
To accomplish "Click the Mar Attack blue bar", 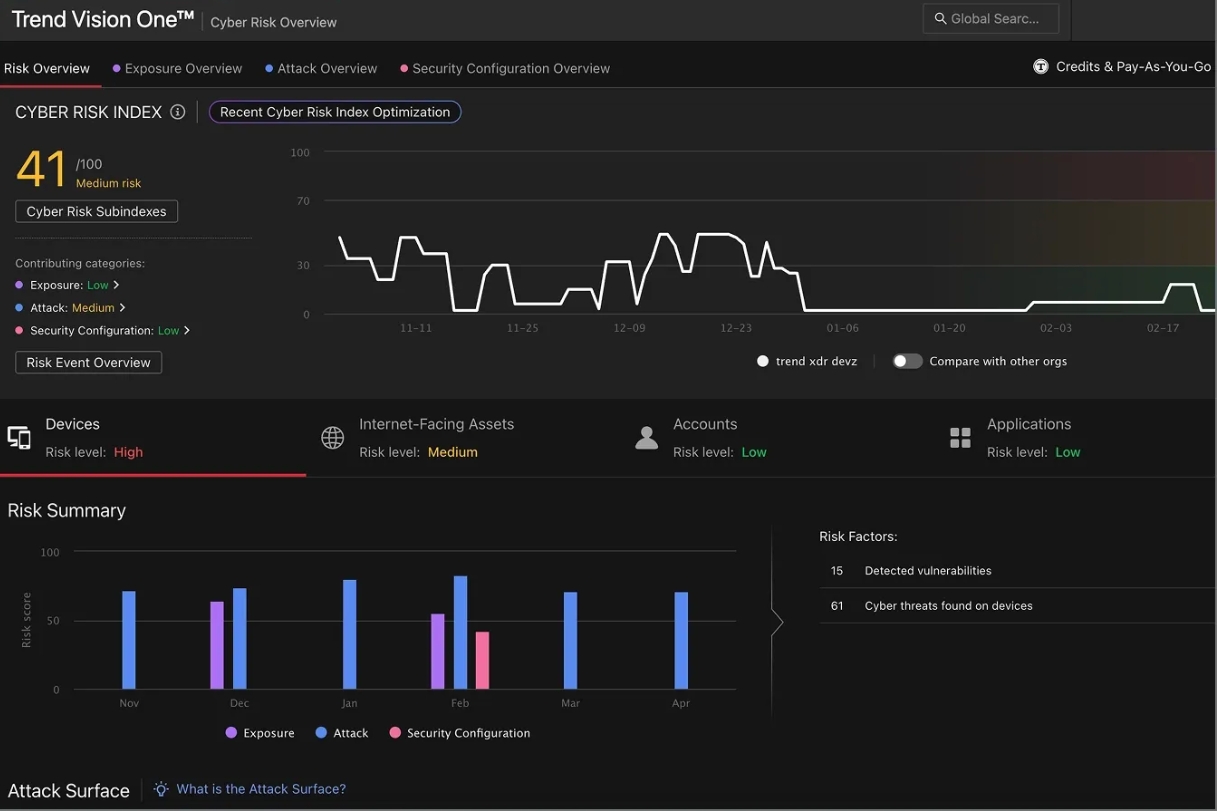I will pyautogui.click(x=570, y=640).
